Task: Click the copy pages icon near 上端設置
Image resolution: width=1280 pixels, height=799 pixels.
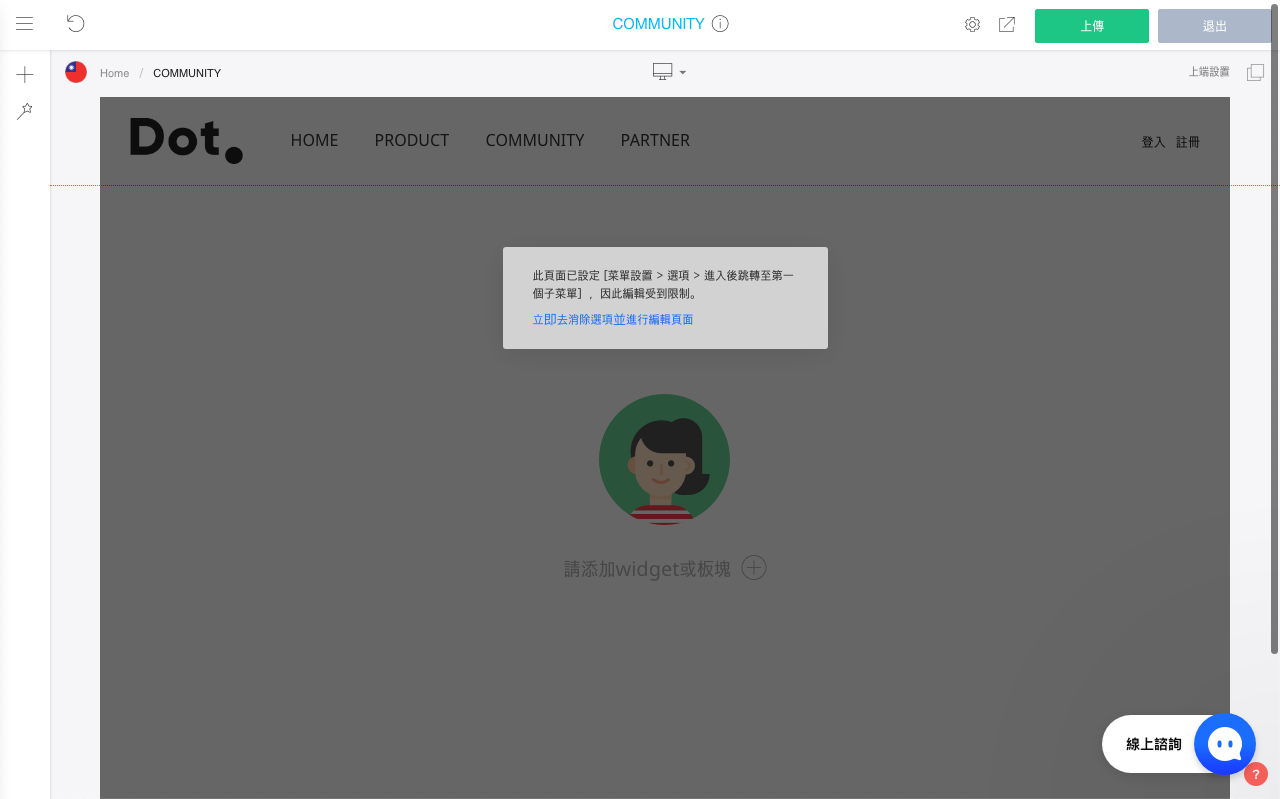Action: pyautogui.click(x=1255, y=72)
